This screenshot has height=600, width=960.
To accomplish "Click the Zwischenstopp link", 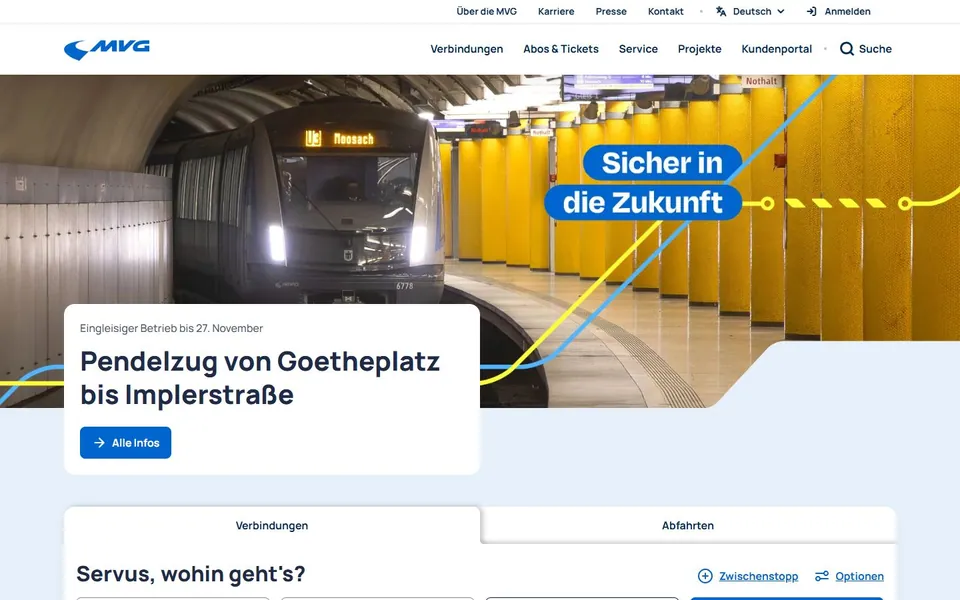I will (x=759, y=576).
